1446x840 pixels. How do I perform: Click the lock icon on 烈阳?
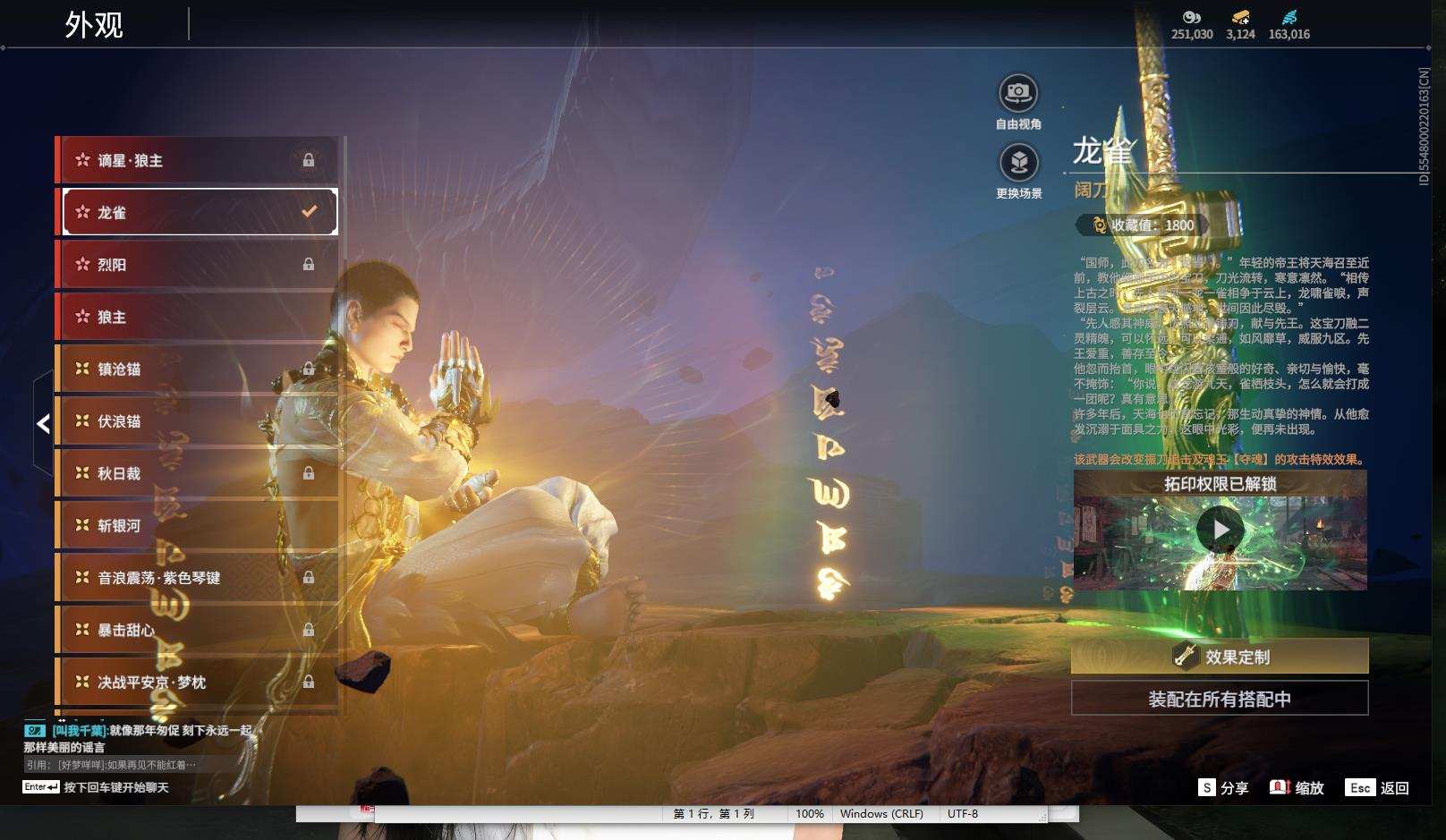pos(309,264)
